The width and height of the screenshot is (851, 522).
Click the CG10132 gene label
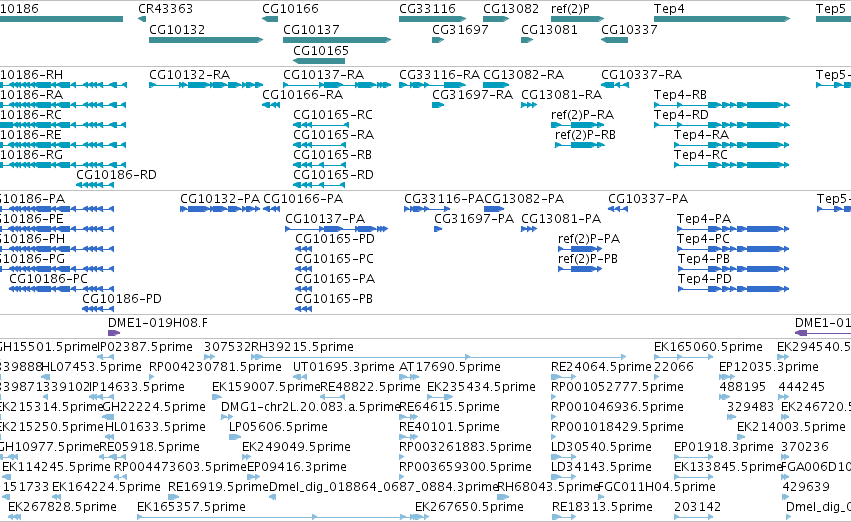click(177, 29)
